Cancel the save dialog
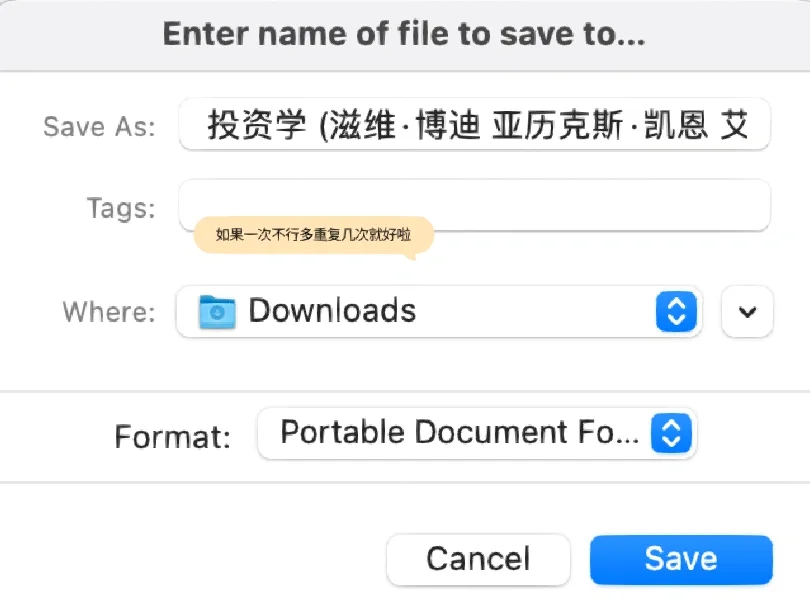 pyautogui.click(x=478, y=560)
